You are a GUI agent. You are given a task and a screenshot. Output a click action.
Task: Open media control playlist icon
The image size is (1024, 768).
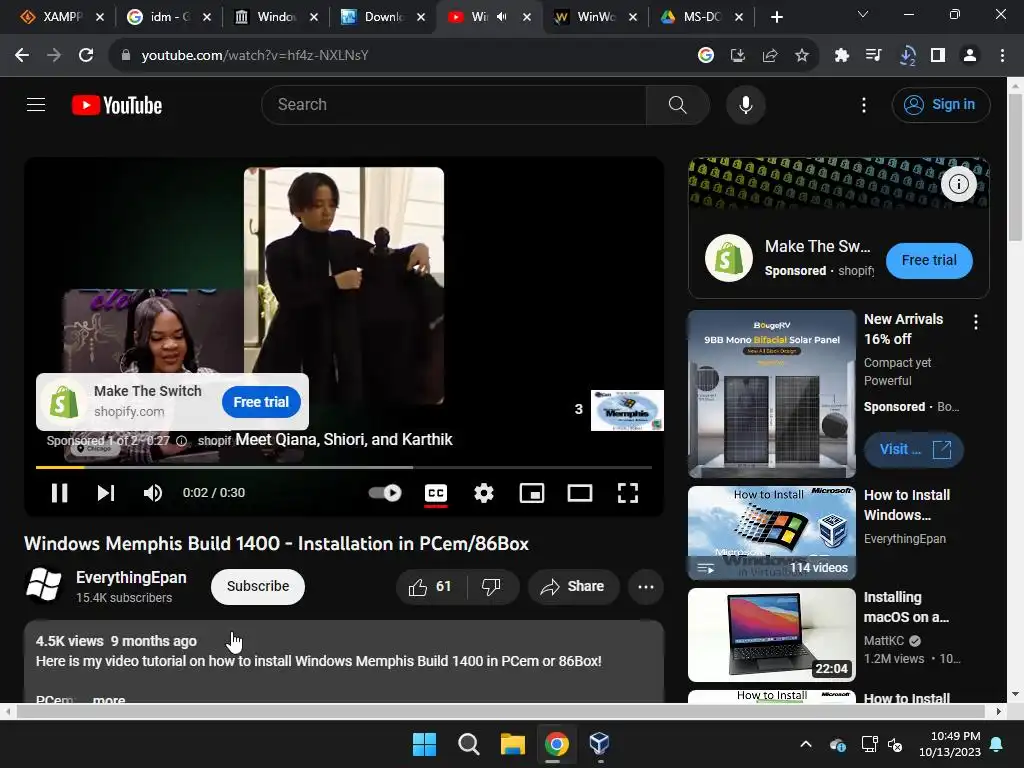(873, 56)
